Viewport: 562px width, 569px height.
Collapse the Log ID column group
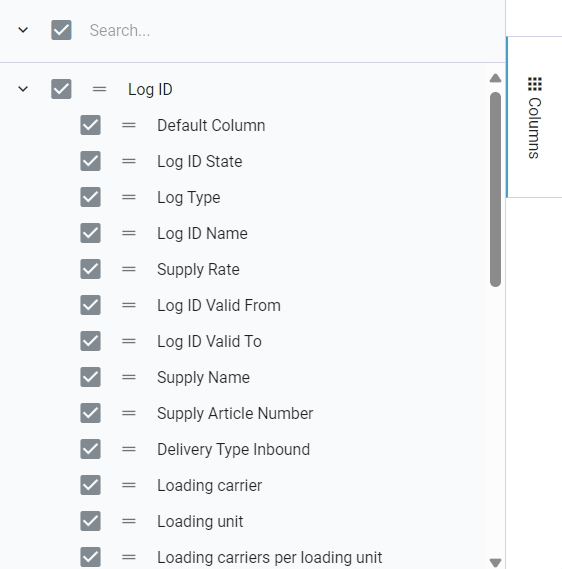click(x=23, y=89)
